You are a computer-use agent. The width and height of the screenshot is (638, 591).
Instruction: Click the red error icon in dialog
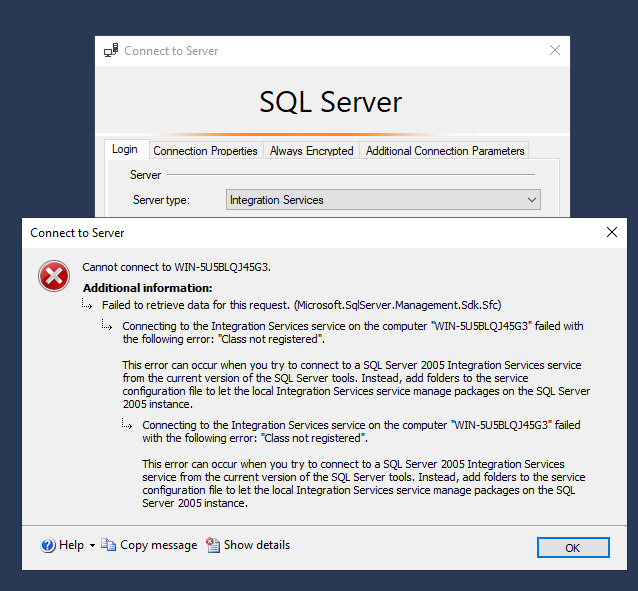click(x=54, y=276)
